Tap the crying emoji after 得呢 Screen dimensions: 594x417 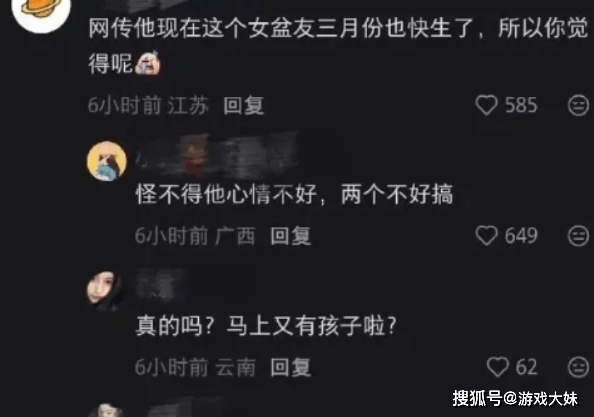tap(148, 63)
